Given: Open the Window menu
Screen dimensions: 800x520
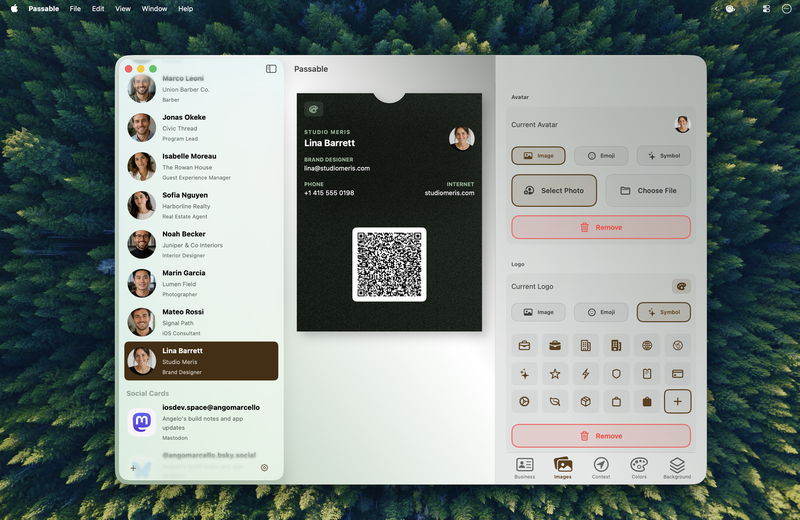Looking at the screenshot, I should (x=154, y=9).
